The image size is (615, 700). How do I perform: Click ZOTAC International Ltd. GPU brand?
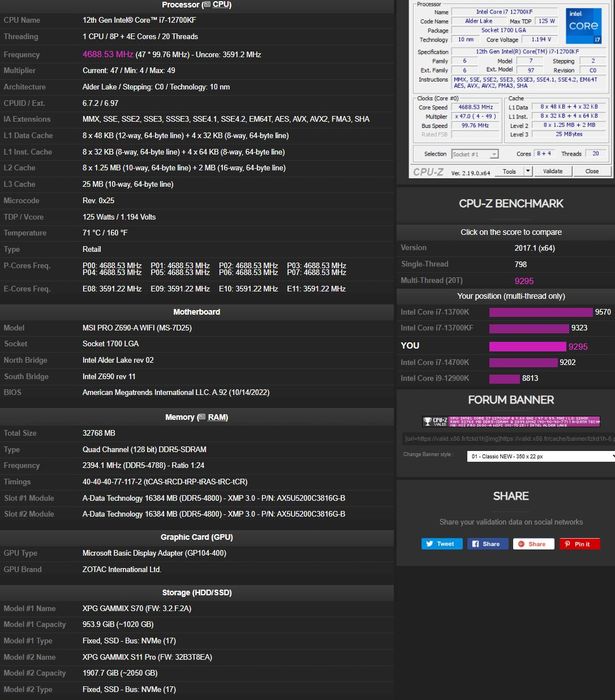[122, 569]
